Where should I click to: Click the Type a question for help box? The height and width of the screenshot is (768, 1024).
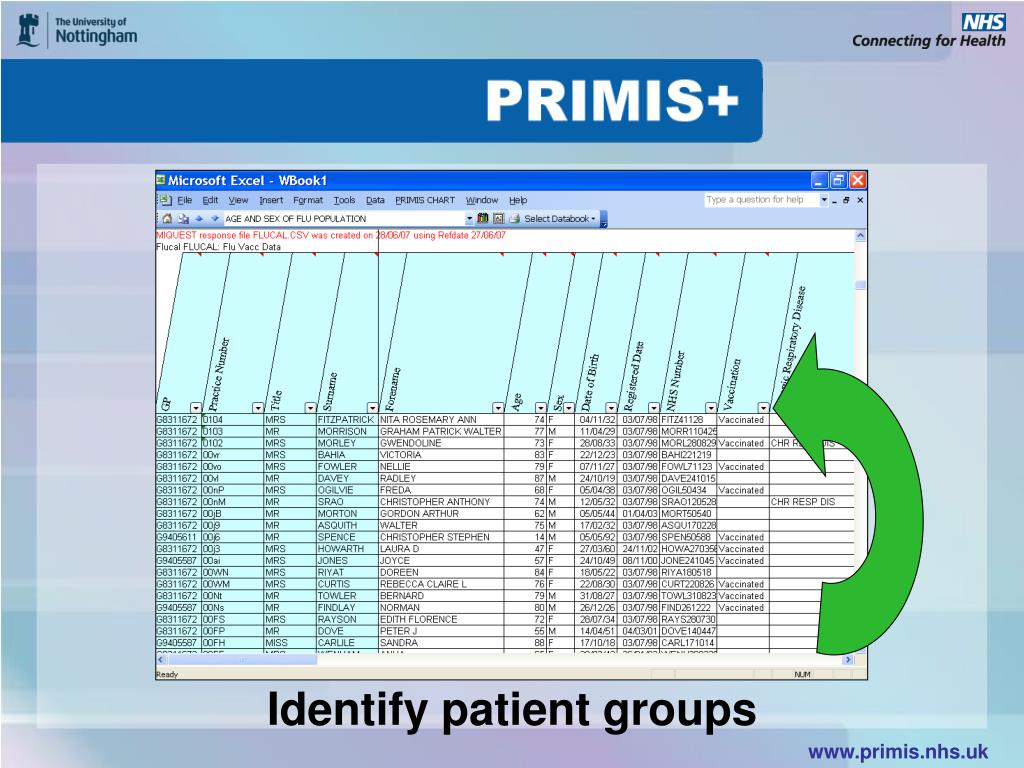click(x=761, y=200)
